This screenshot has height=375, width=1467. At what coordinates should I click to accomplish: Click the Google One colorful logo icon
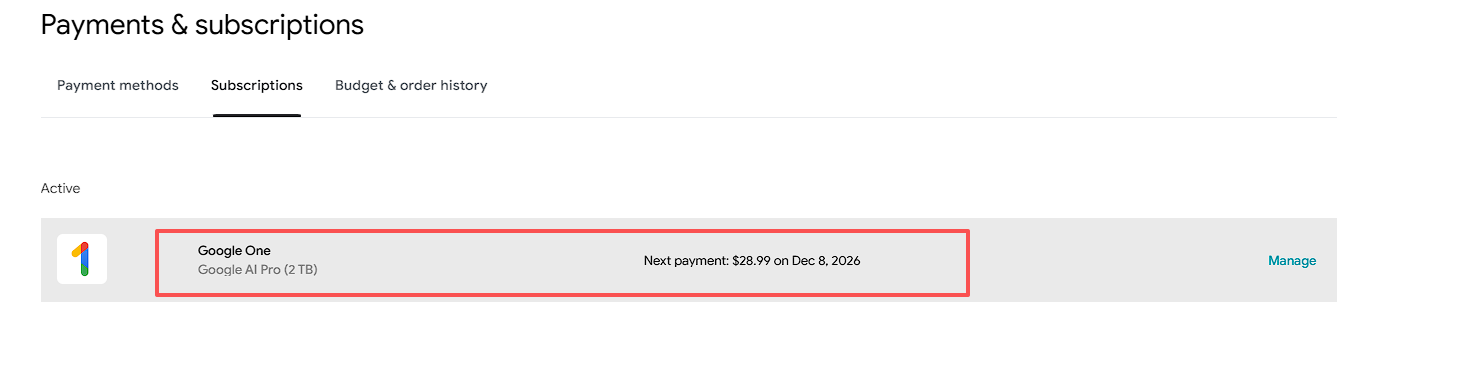click(82, 259)
